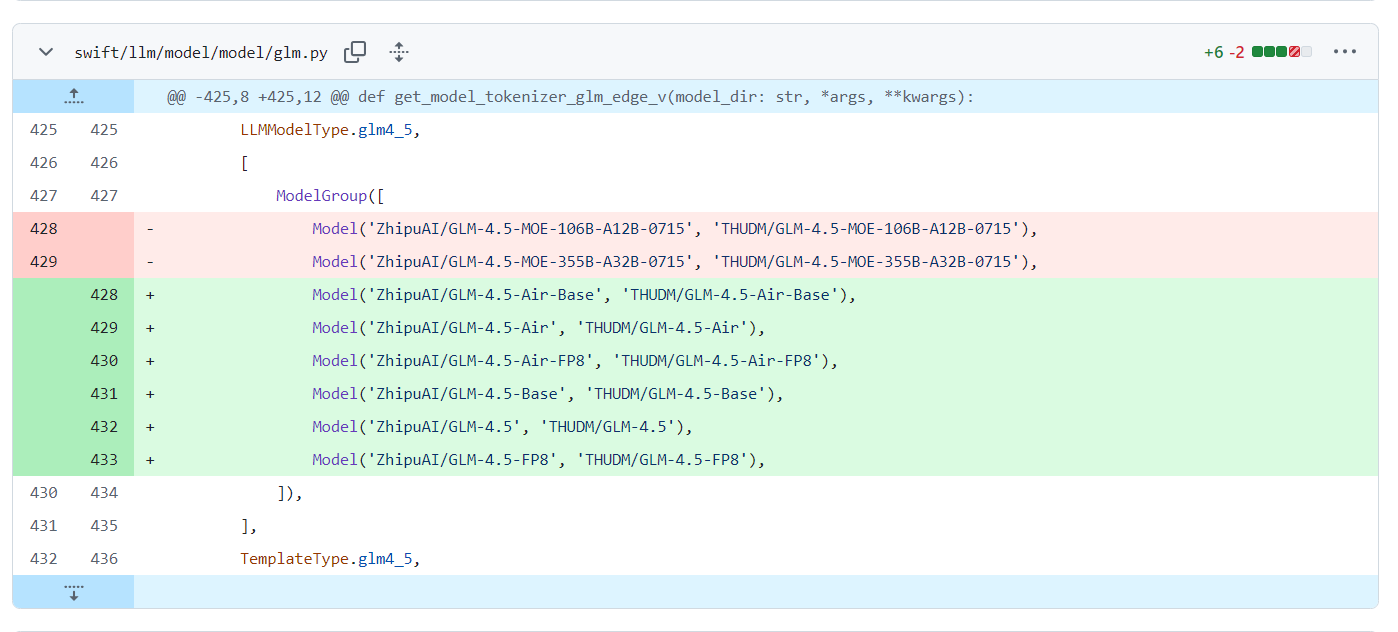Click old line number 425
The image size is (1398, 632).
[x=44, y=130]
